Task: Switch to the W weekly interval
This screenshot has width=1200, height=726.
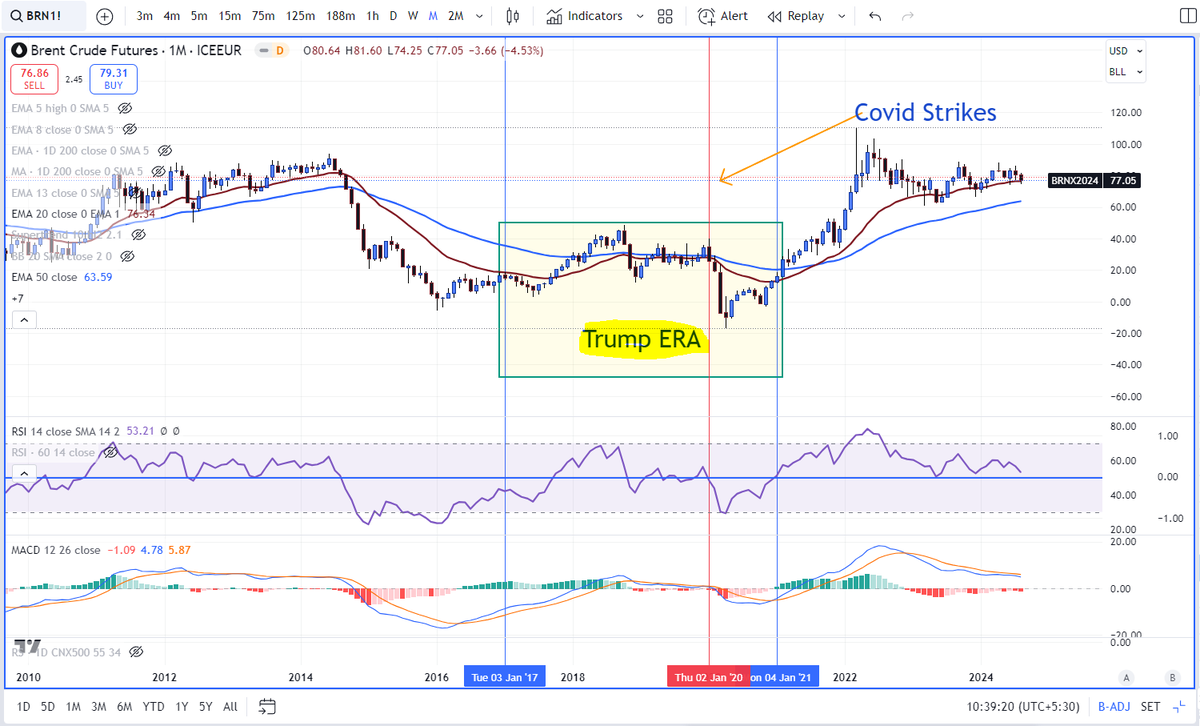Action: click(x=413, y=16)
